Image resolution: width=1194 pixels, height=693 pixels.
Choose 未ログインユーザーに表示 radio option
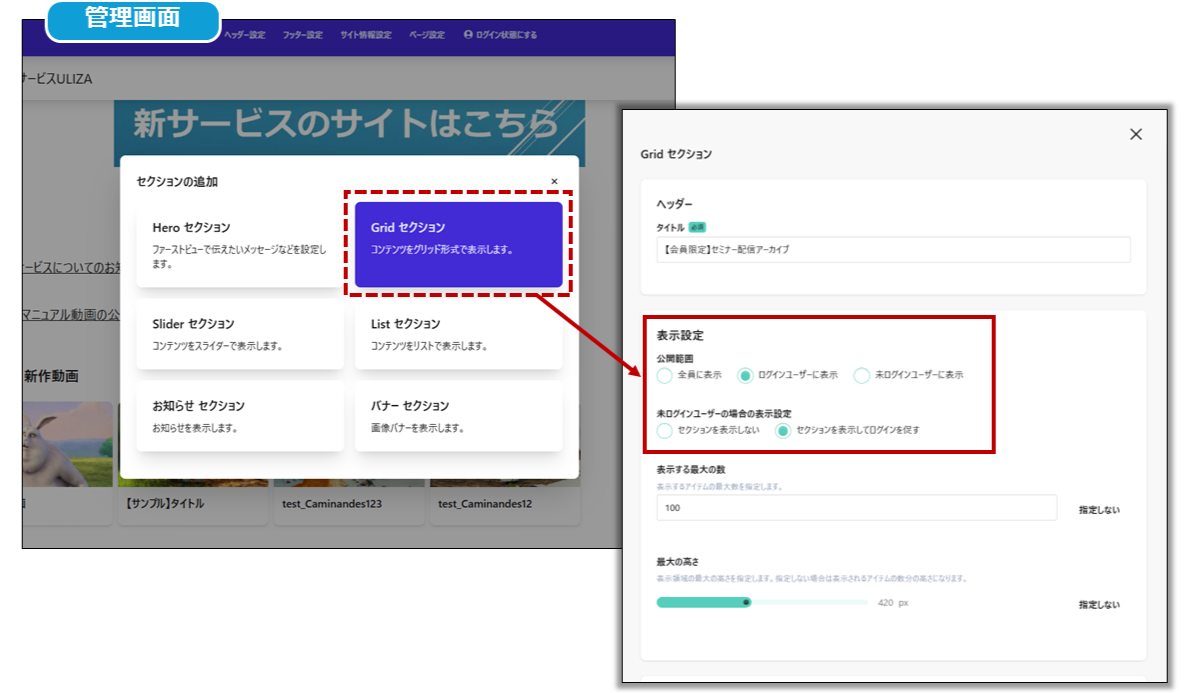[x=862, y=375]
